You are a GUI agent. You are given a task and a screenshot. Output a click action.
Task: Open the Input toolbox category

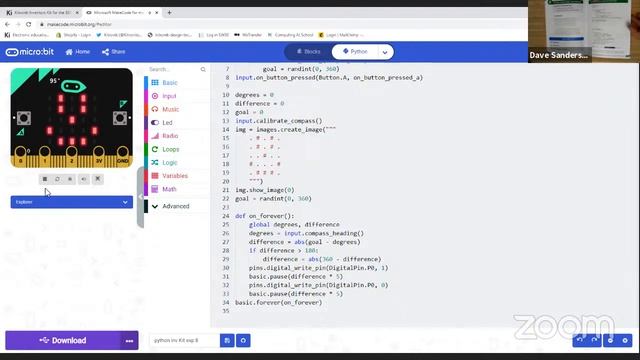tap(176, 96)
